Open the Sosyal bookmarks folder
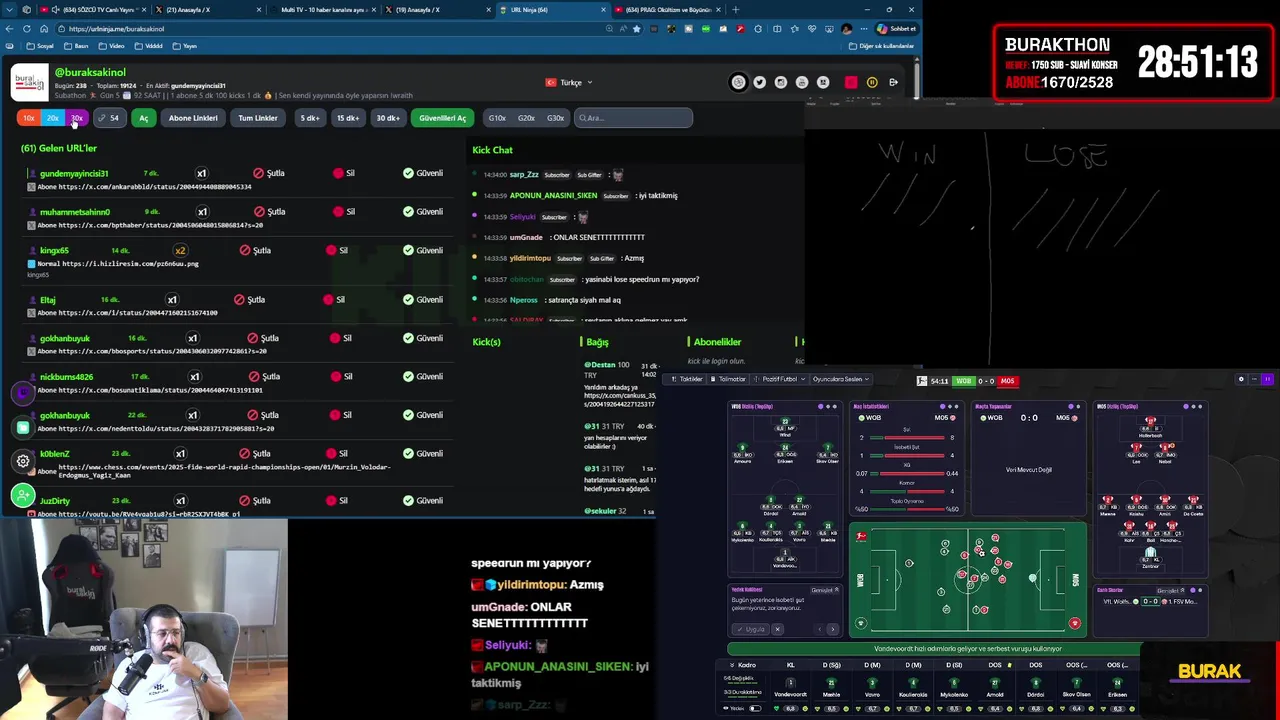Screen dimensions: 1280x720 pyautogui.click(x=41, y=46)
